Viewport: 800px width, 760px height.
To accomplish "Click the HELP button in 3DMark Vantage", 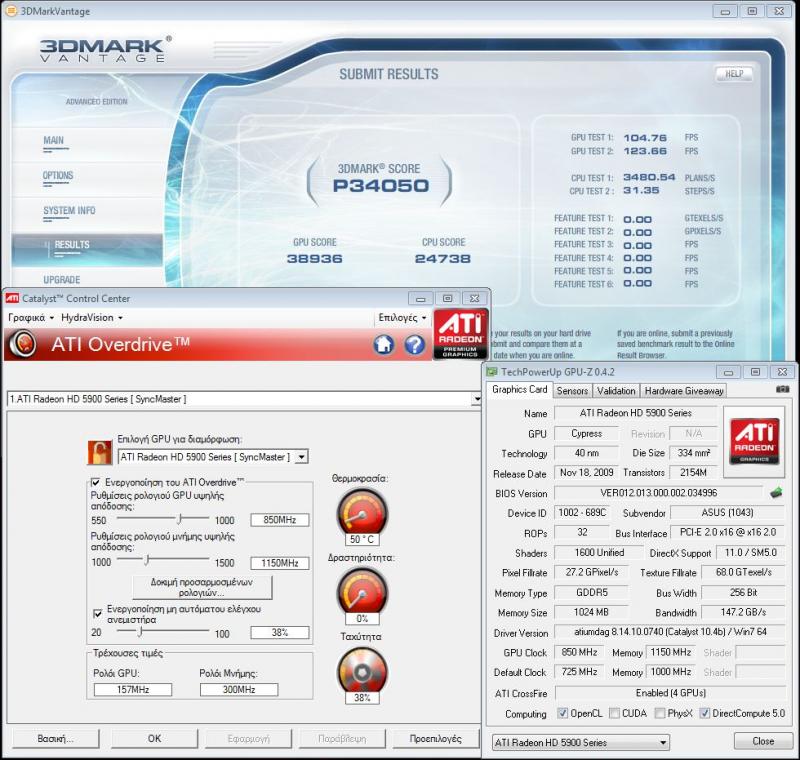I will pos(734,73).
